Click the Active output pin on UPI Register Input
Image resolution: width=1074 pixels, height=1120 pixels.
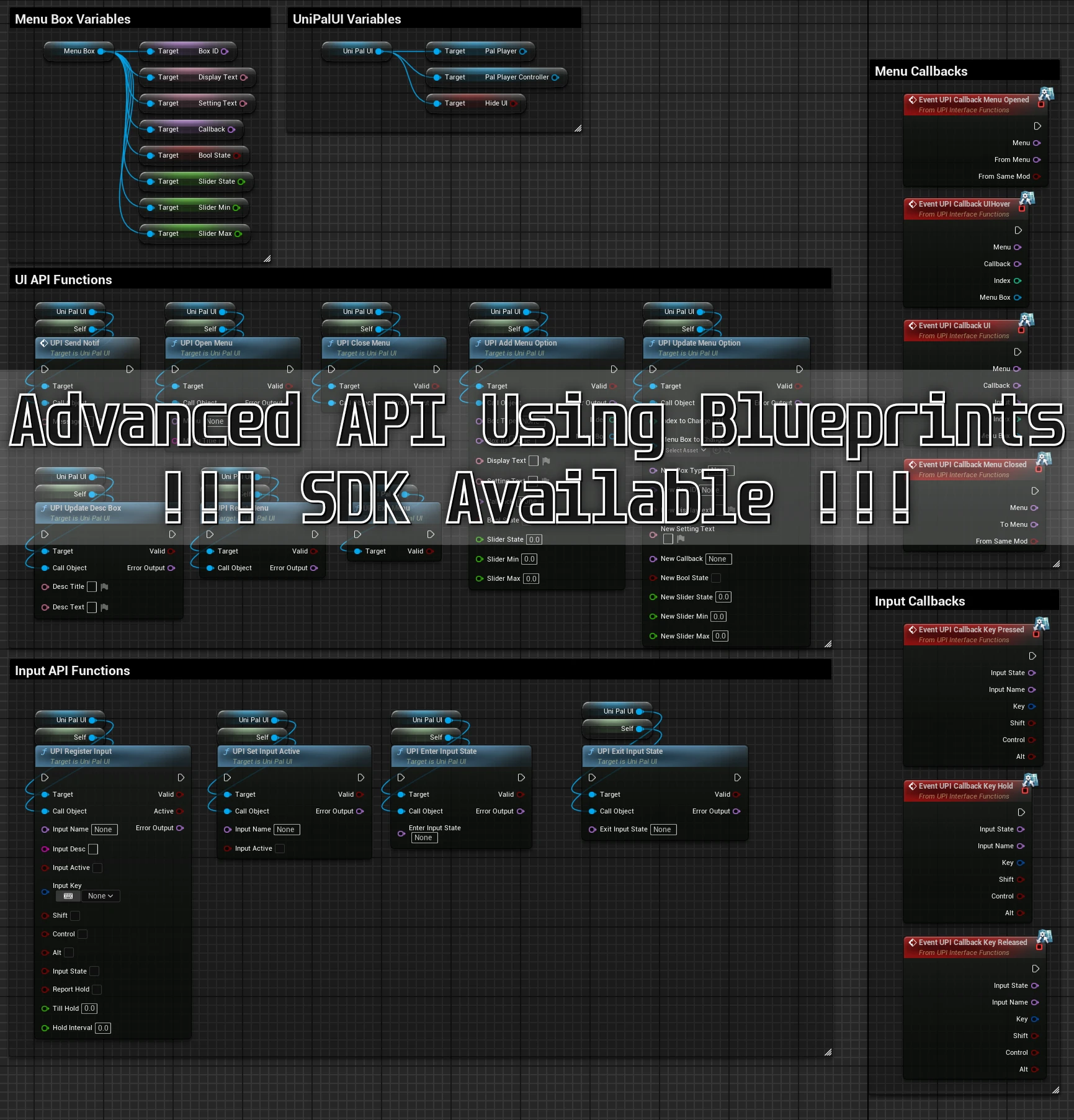(x=180, y=812)
